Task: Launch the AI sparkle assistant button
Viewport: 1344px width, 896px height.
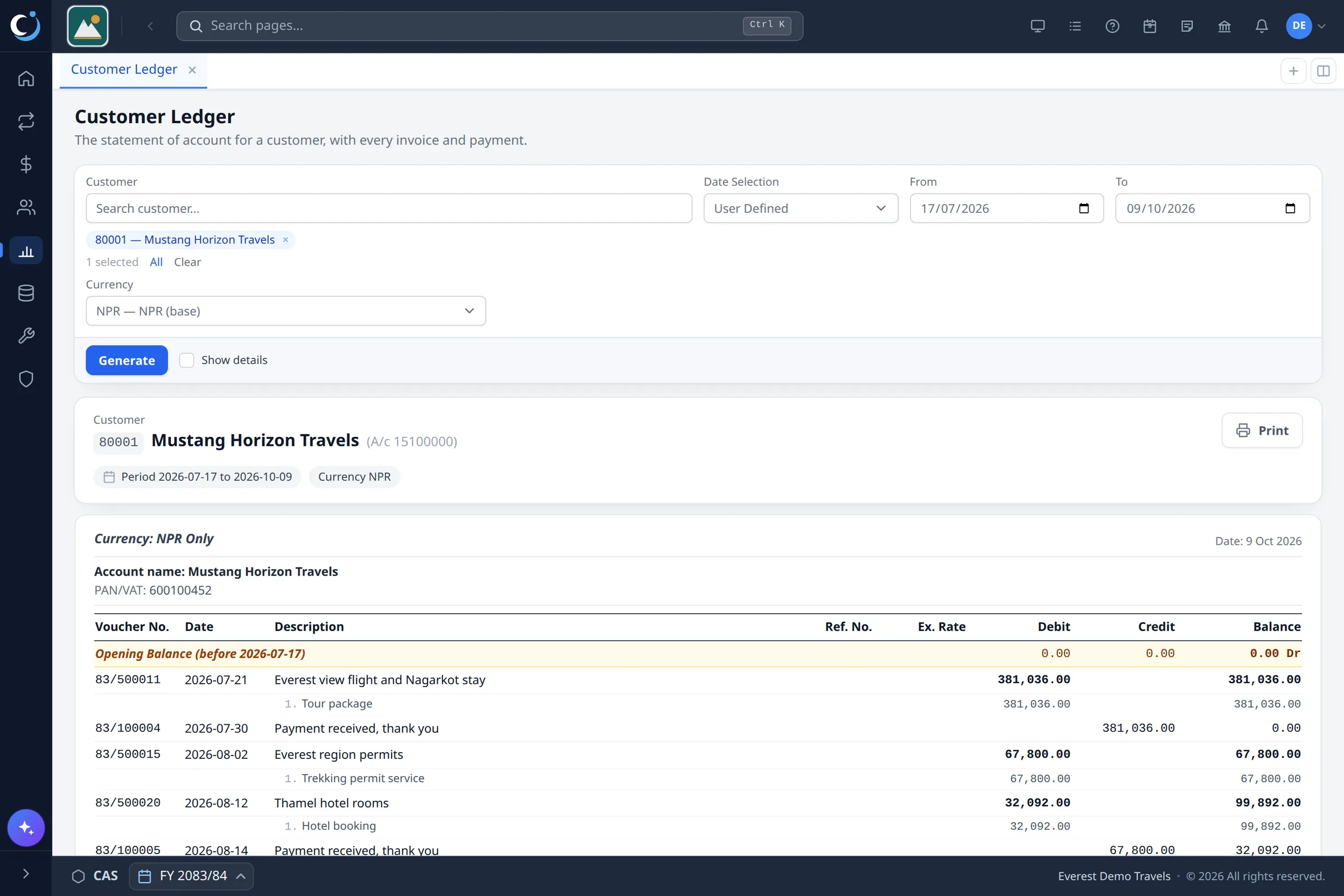Action: click(x=26, y=828)
